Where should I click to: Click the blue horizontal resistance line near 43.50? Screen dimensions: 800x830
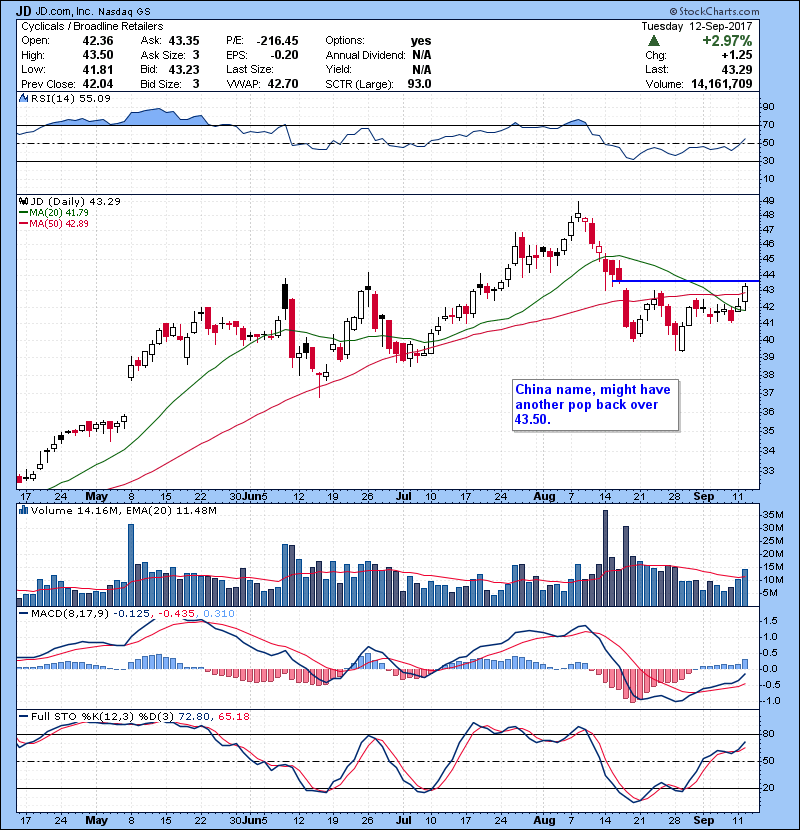(x=686, y=281)
